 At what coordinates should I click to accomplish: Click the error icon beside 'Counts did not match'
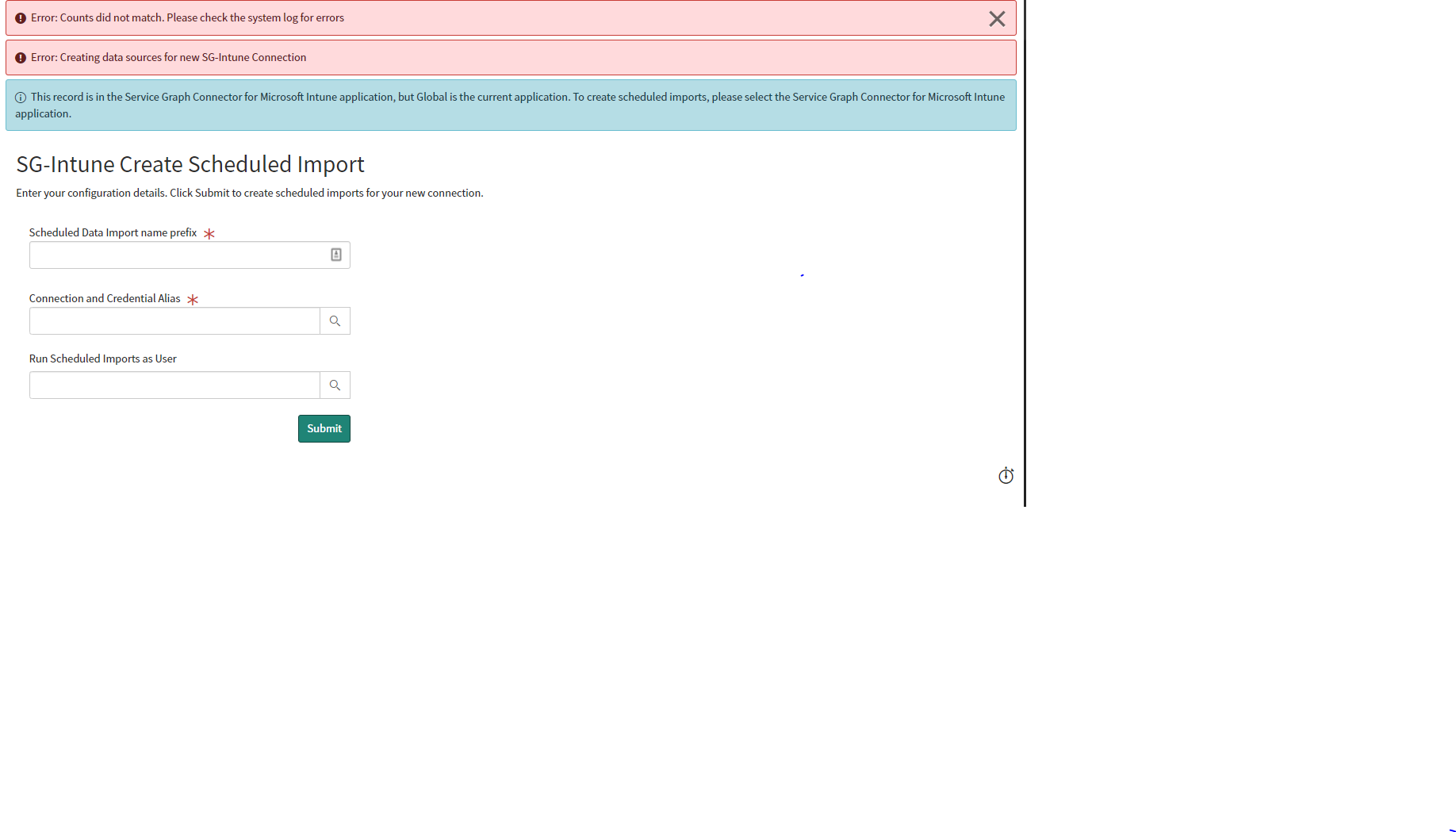click(21, 18)
